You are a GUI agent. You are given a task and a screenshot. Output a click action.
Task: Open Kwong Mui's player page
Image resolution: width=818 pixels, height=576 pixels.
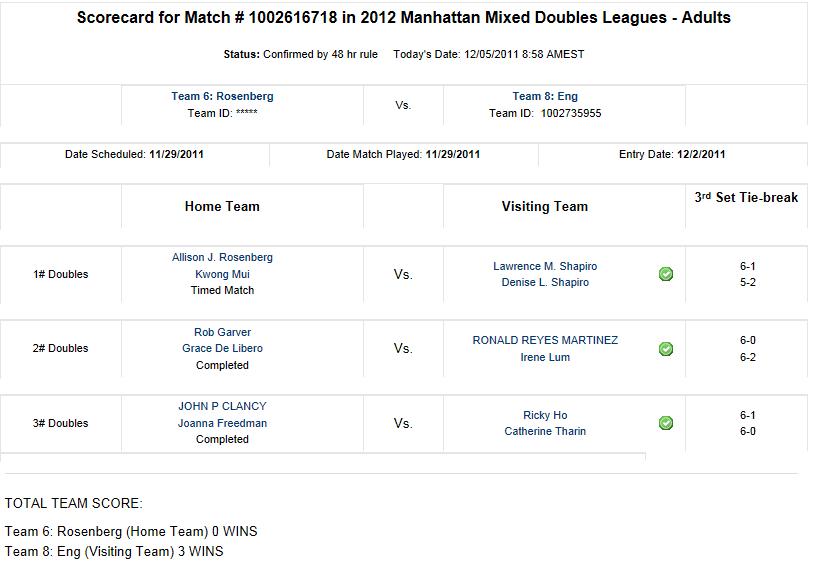tap(222, 274)
